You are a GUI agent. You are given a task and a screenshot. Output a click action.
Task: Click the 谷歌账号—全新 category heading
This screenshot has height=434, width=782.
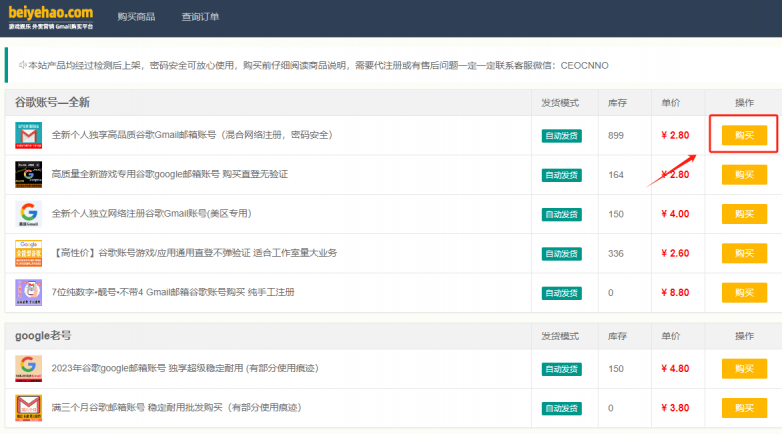click(52, 102)
